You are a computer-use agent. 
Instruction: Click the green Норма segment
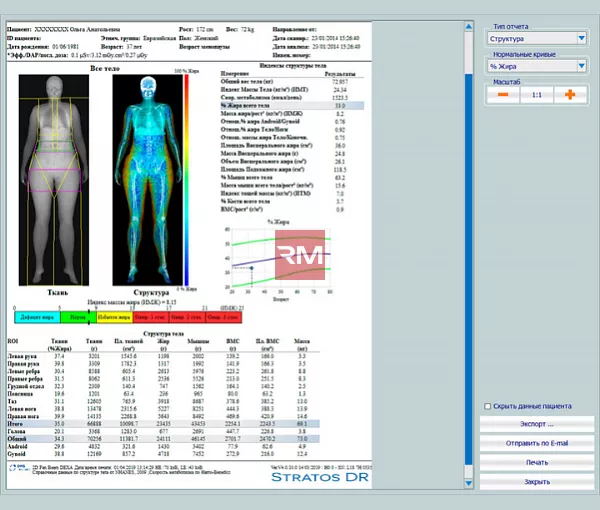[78, 317]
